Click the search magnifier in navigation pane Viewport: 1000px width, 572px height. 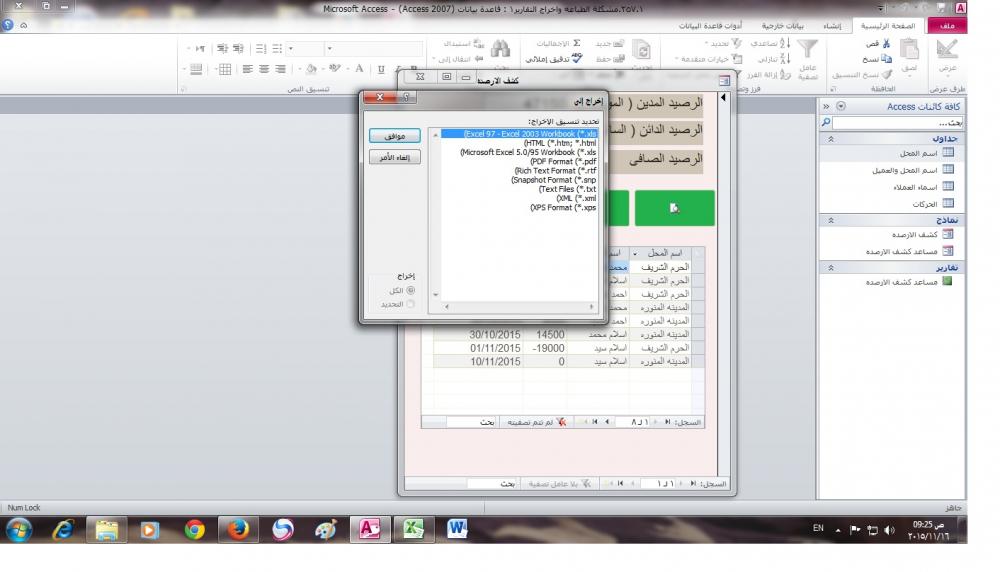click(826, 122)
